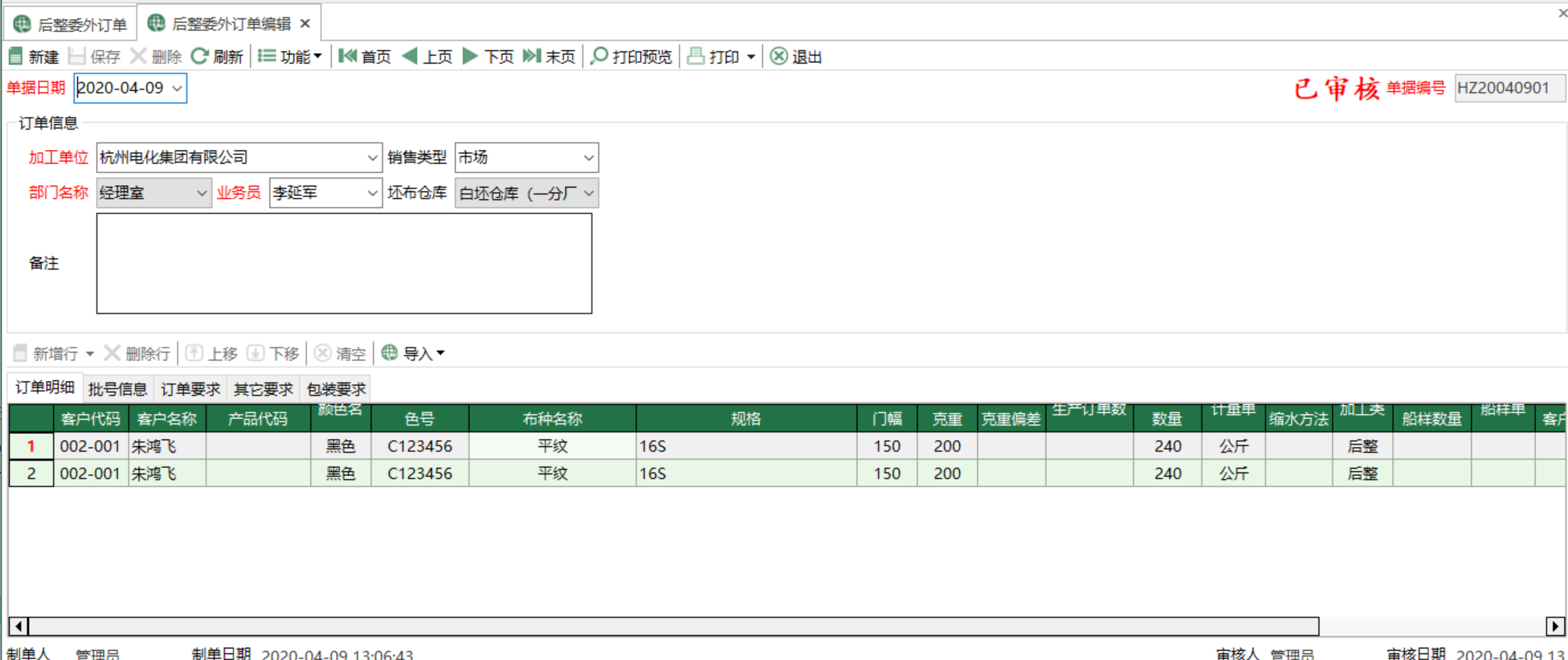Image resolution: width=1568 pixels, height=660 pixels.
Task: Click the grid scrollbar right arrow
Action: tap(1555, 626)
